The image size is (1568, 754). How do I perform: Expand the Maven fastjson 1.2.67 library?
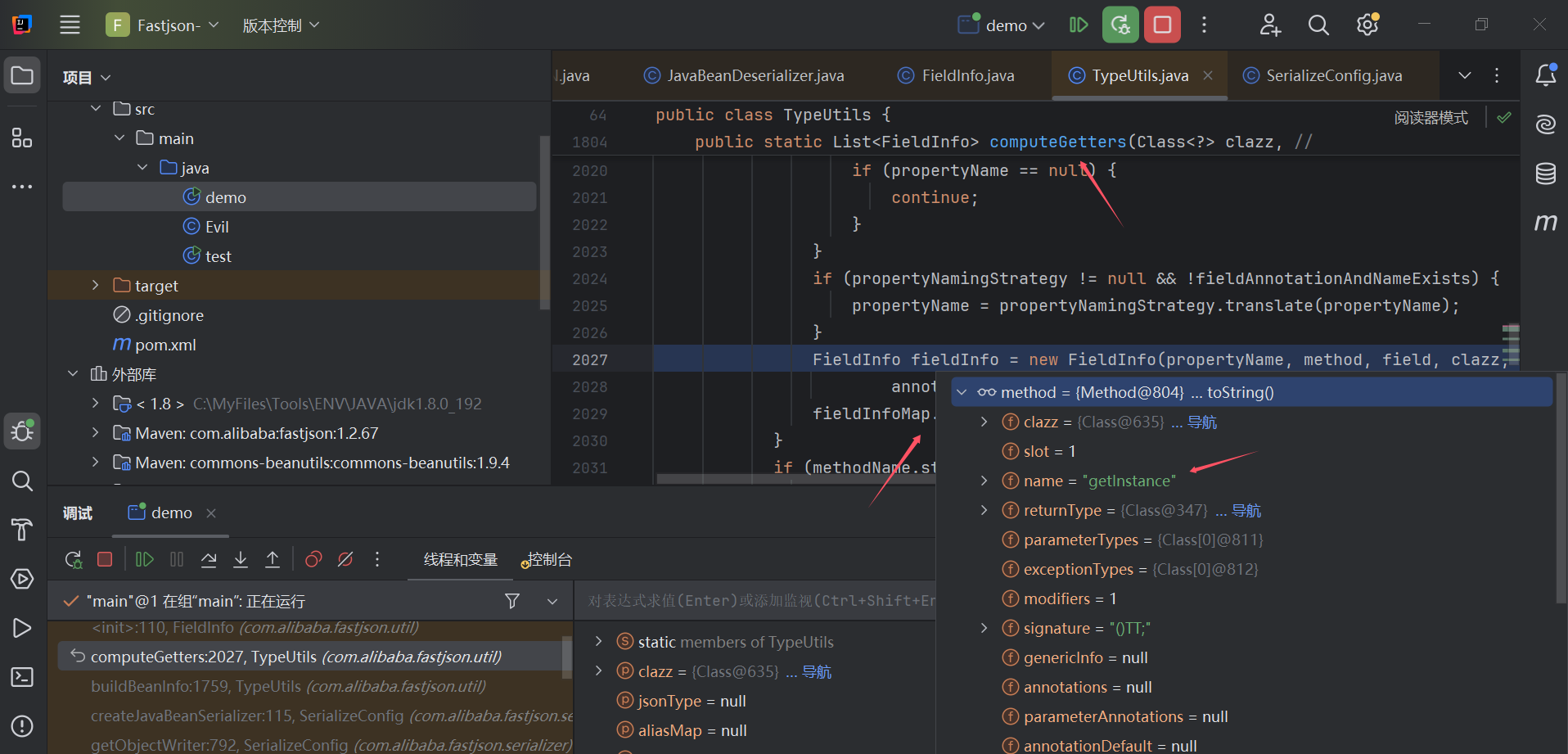(x=96, y=433)
